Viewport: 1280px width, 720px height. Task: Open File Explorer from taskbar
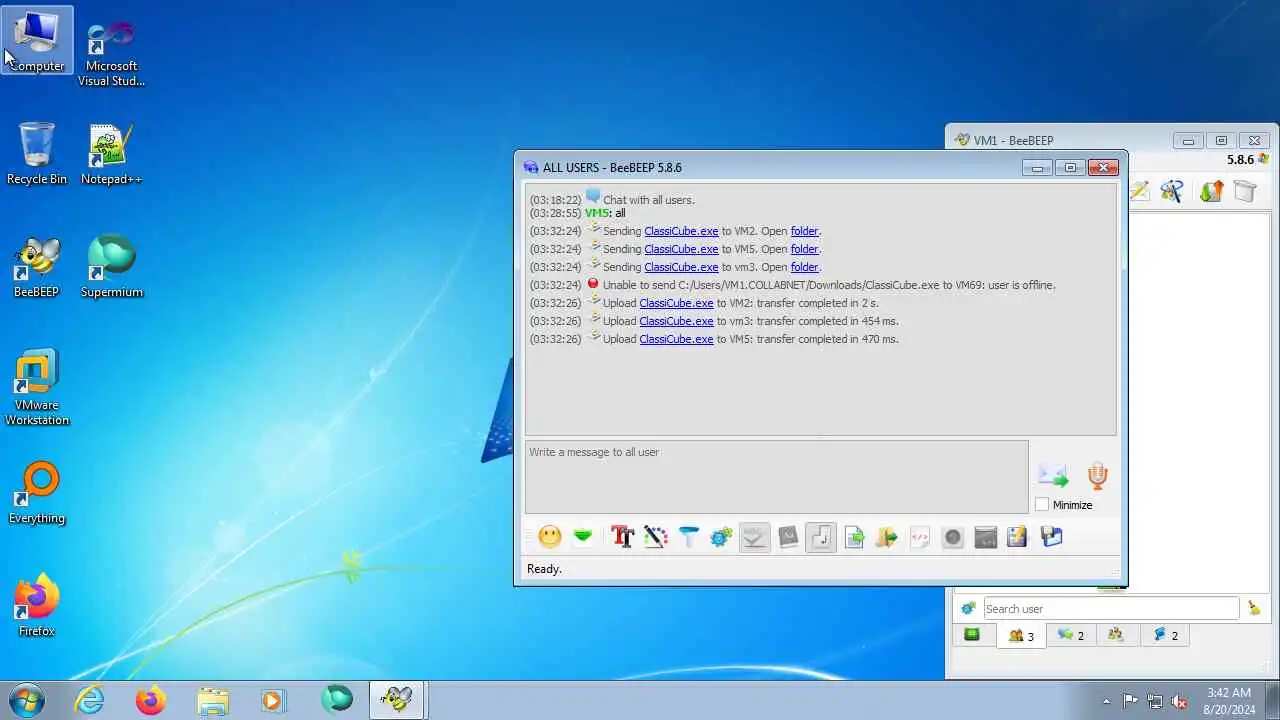coord(212,699)
